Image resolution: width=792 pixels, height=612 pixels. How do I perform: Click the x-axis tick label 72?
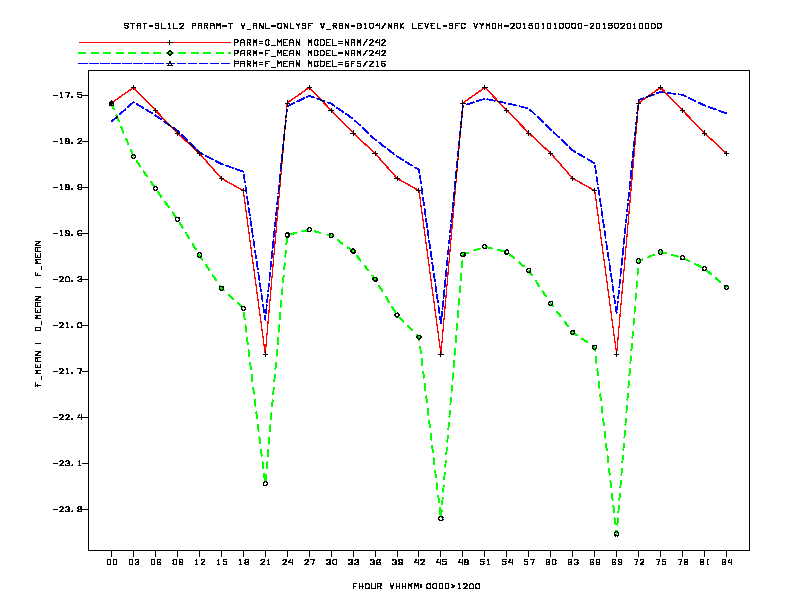(638, 562)
